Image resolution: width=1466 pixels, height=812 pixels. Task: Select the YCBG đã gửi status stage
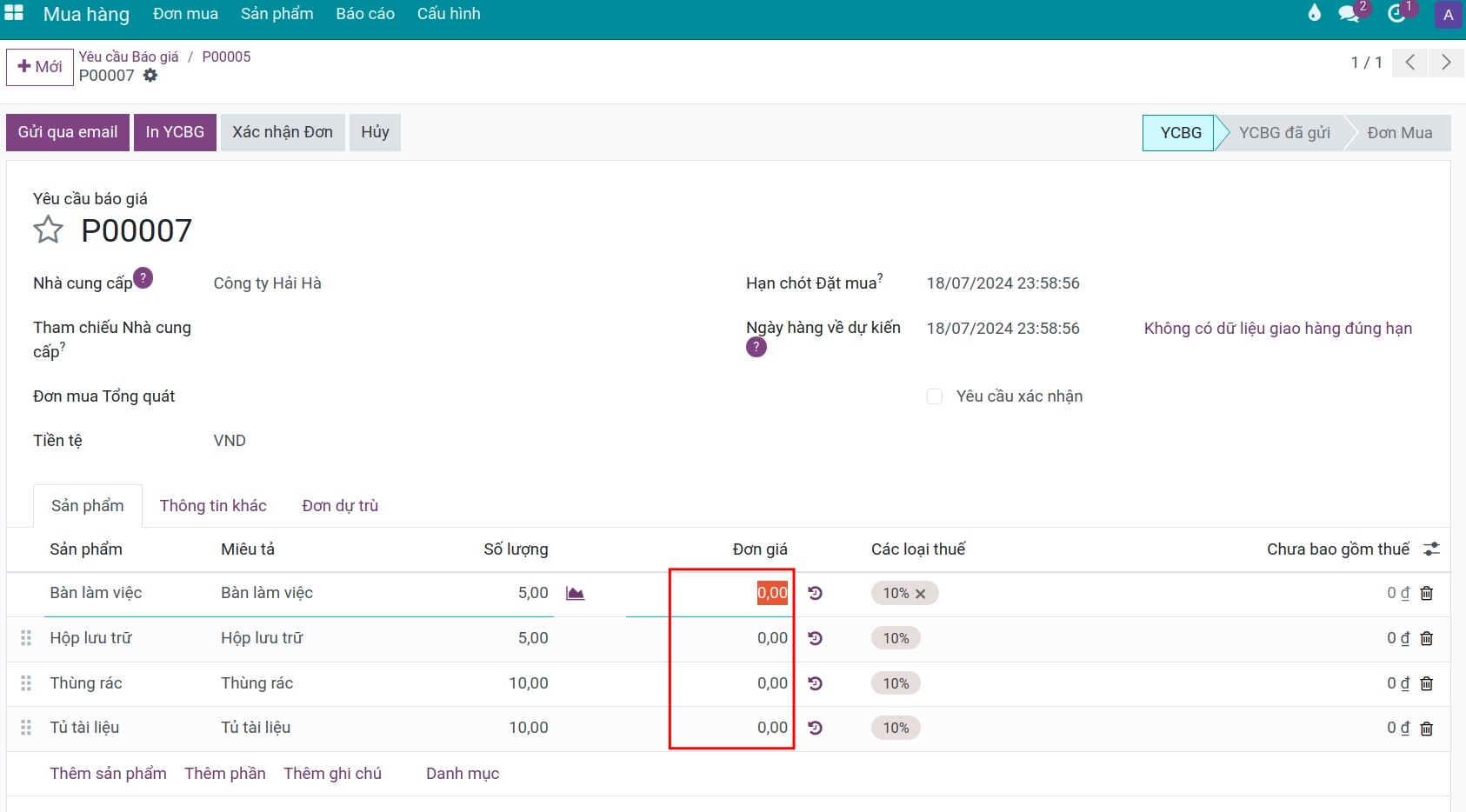coord(1284,133)
